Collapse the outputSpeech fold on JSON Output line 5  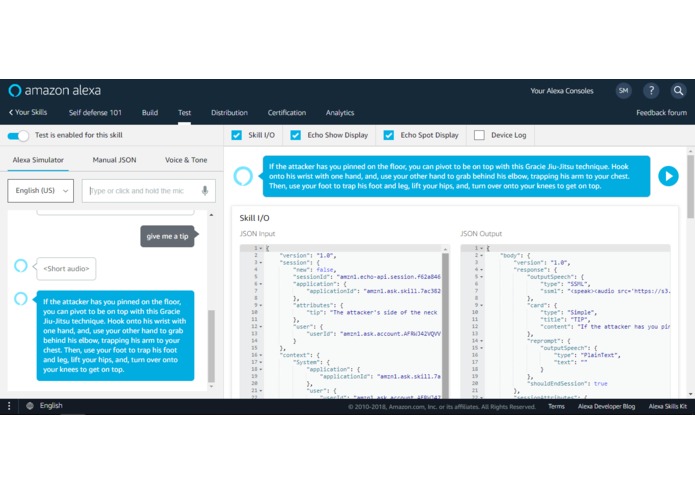coord(481,277)
